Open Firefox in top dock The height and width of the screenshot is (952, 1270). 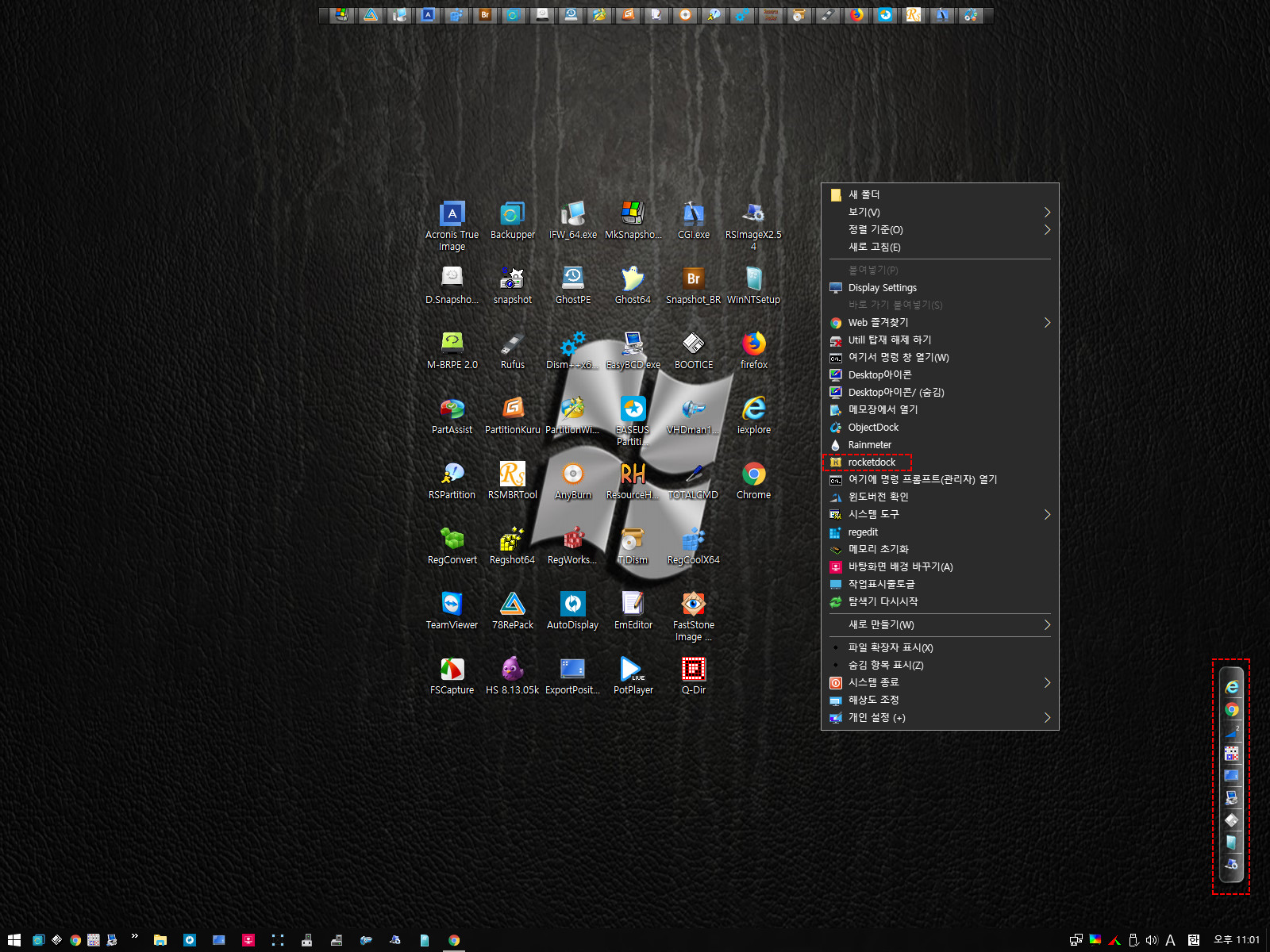pyautogui.click(x=856, y=15)
